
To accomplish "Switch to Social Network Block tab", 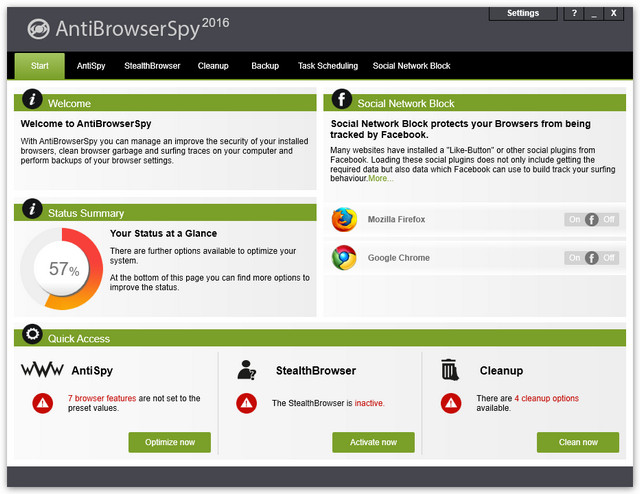I will (411, 66).
